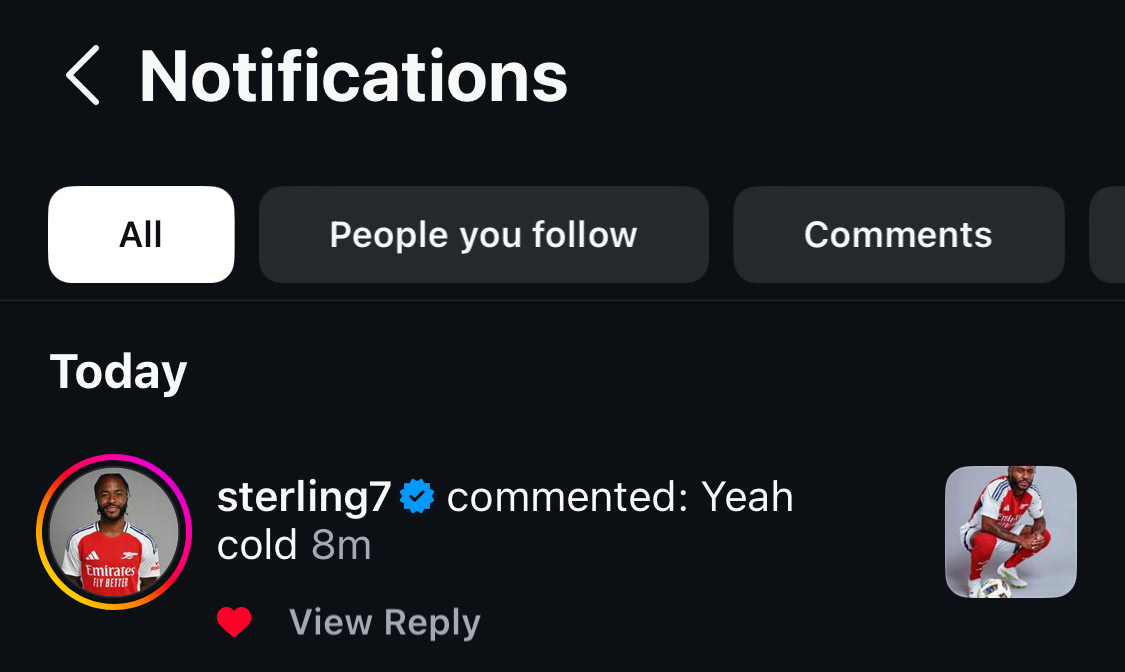The height and width of the screenshot is (672, 1125).
Task: Tap the back arrow beside Notifications
Action: [x=82, y=75]
